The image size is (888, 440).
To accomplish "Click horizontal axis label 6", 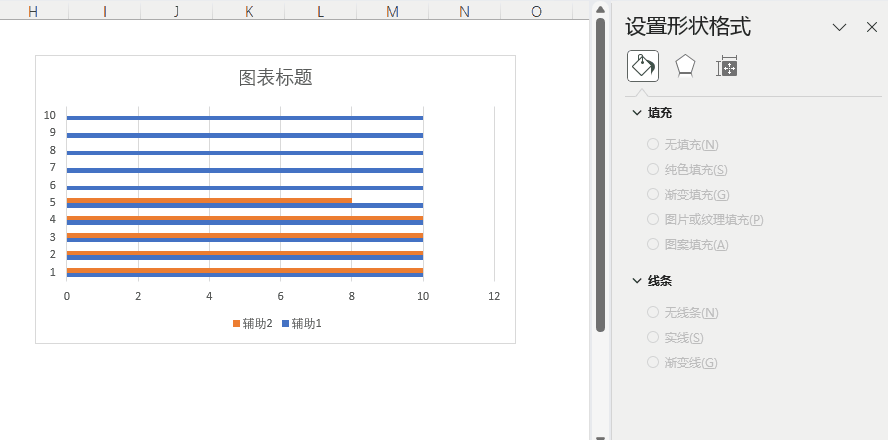I will click(280, 296).
